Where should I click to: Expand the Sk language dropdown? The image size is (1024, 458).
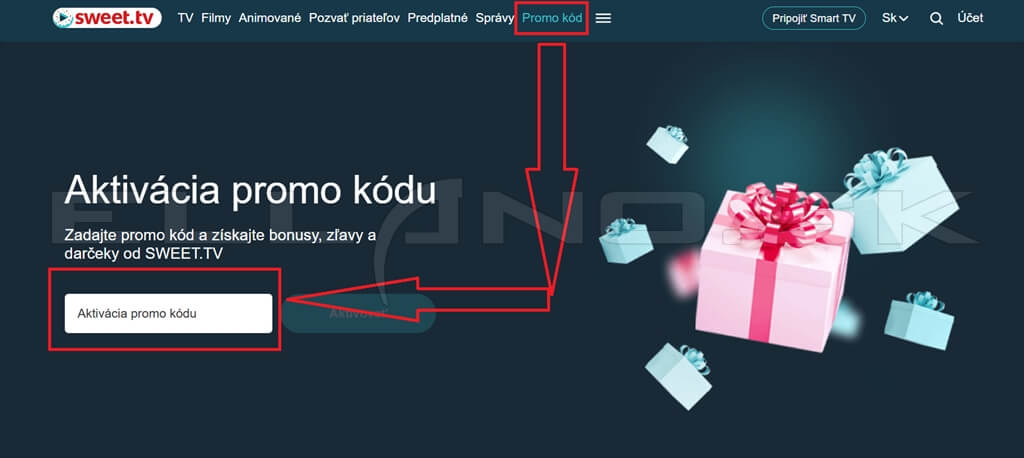(x=895, y=18)
